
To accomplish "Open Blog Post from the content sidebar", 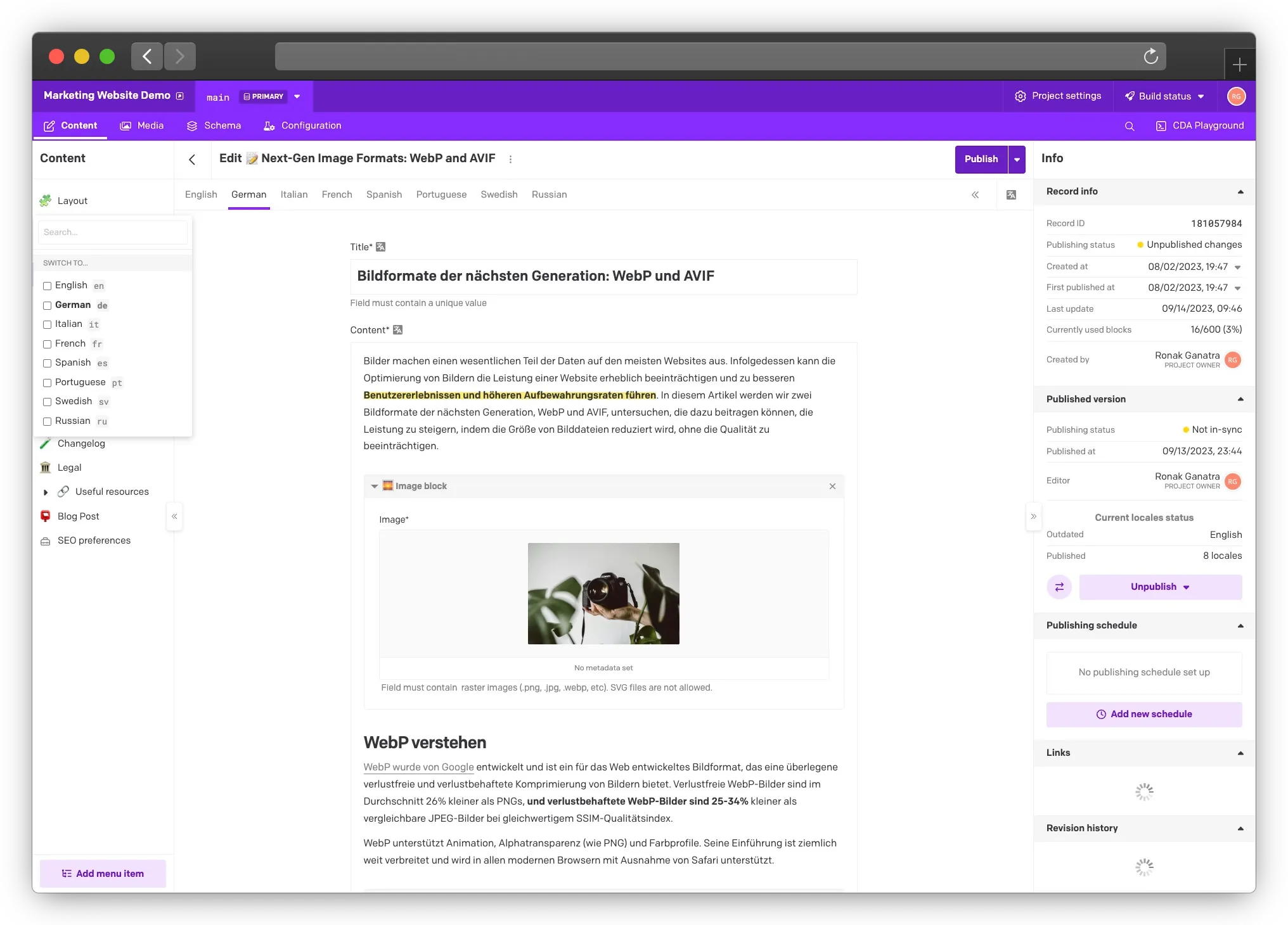I will point(79,516).
